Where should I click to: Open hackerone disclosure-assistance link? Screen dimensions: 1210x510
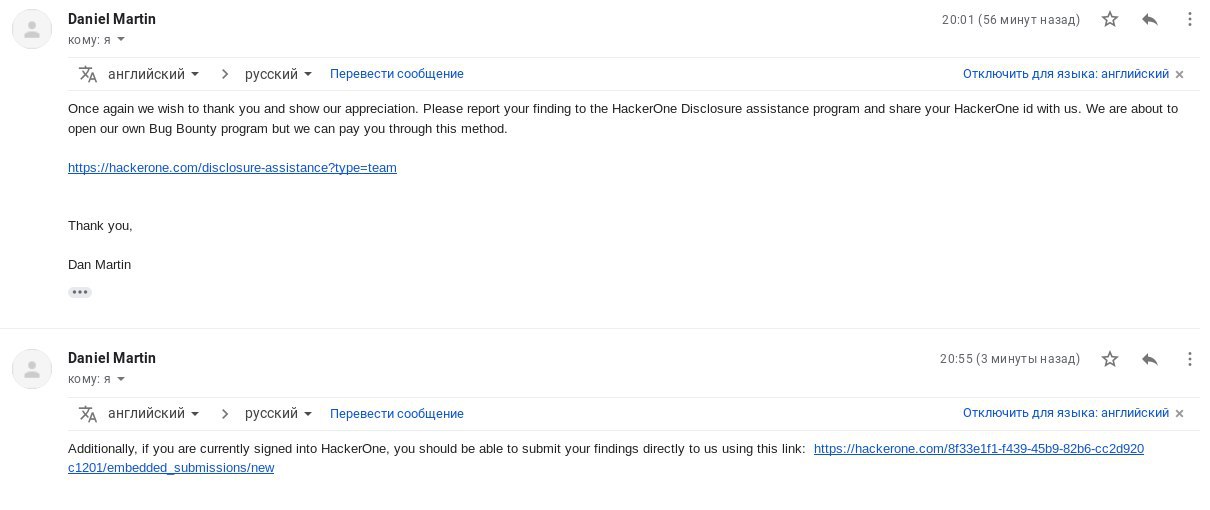click(x=232, y=167)
